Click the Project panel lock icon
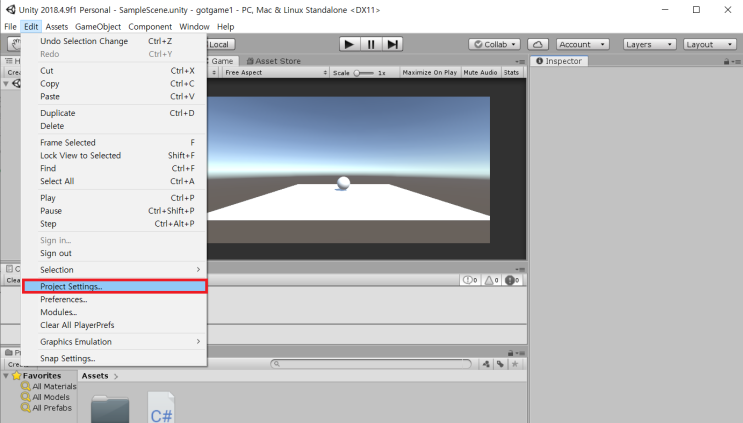 510,353
